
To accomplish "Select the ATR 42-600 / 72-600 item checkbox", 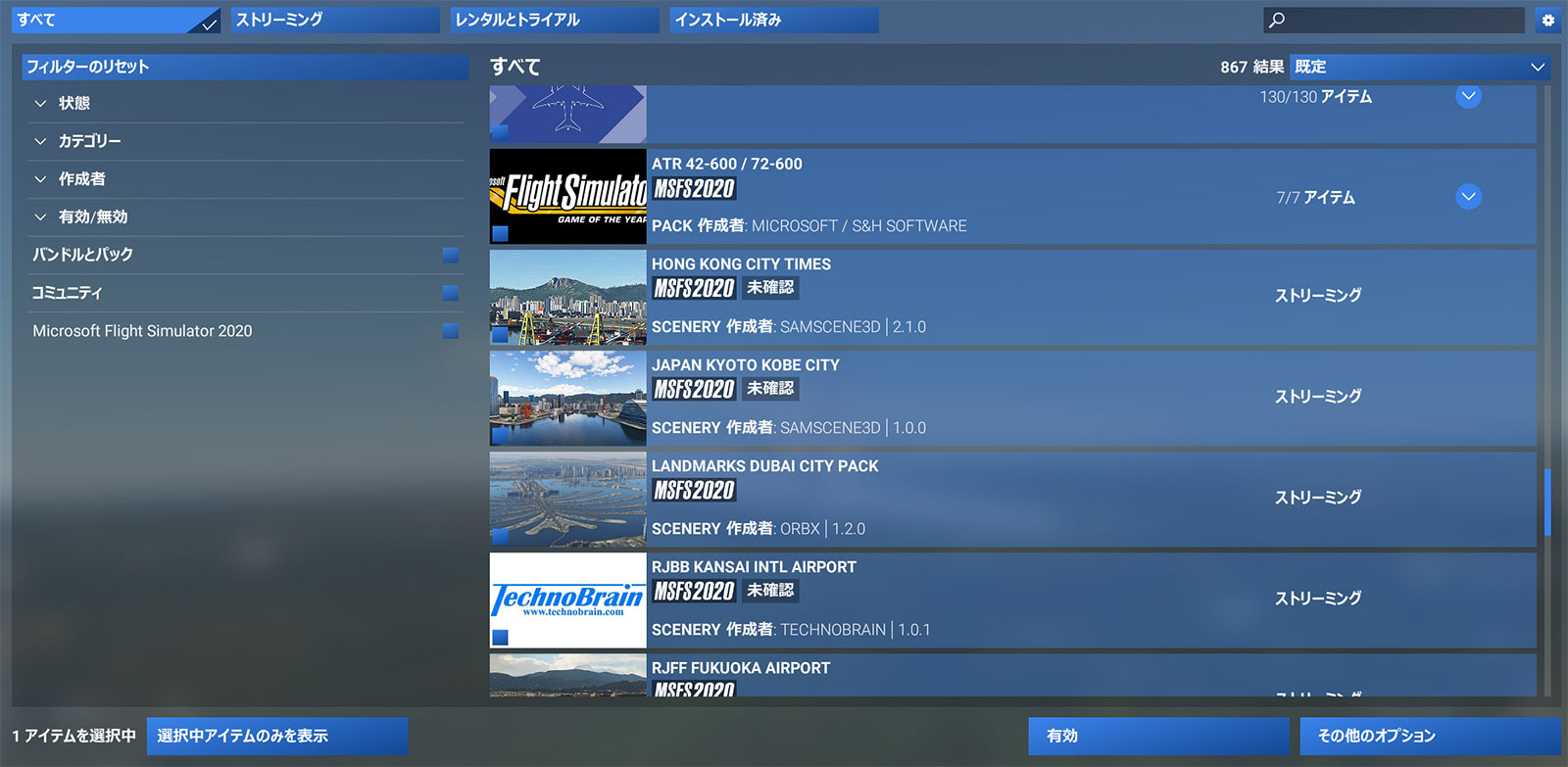I will click(x=500, y=233).
